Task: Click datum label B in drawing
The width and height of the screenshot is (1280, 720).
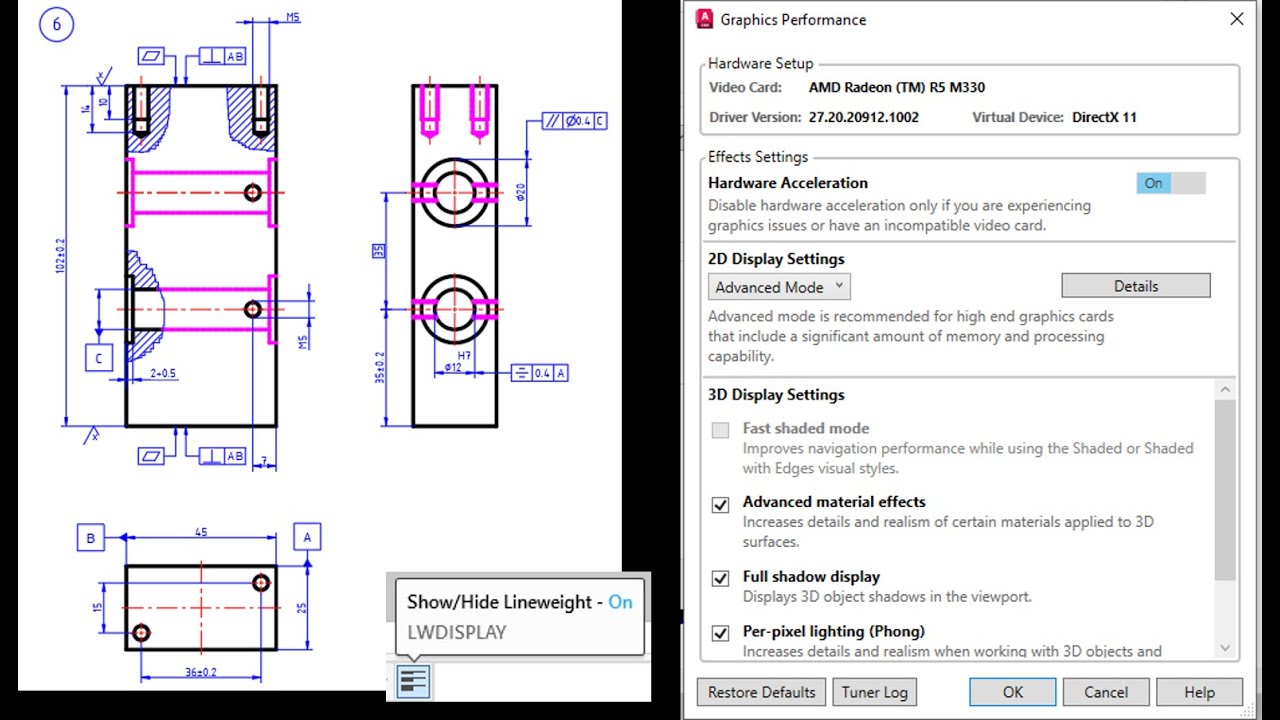Action: [x=91, y=538]
